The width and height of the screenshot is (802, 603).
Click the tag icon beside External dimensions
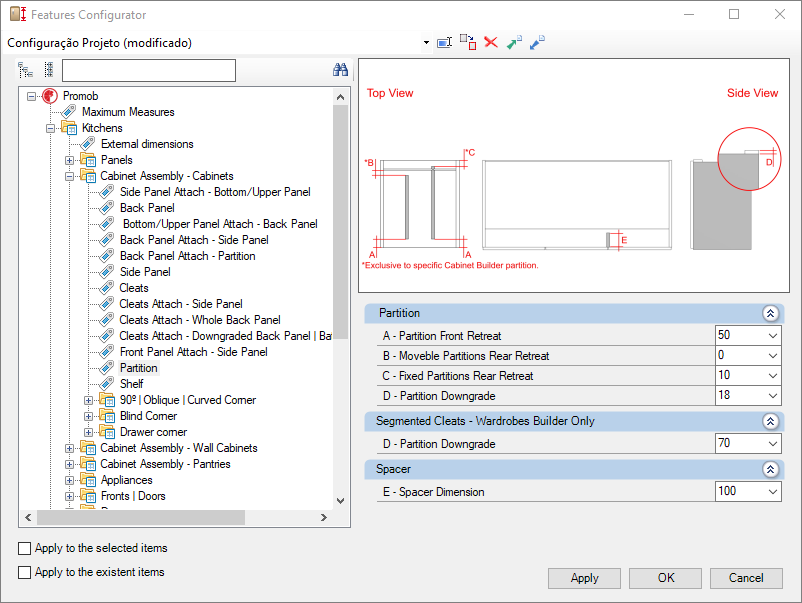tap(87, 144)
